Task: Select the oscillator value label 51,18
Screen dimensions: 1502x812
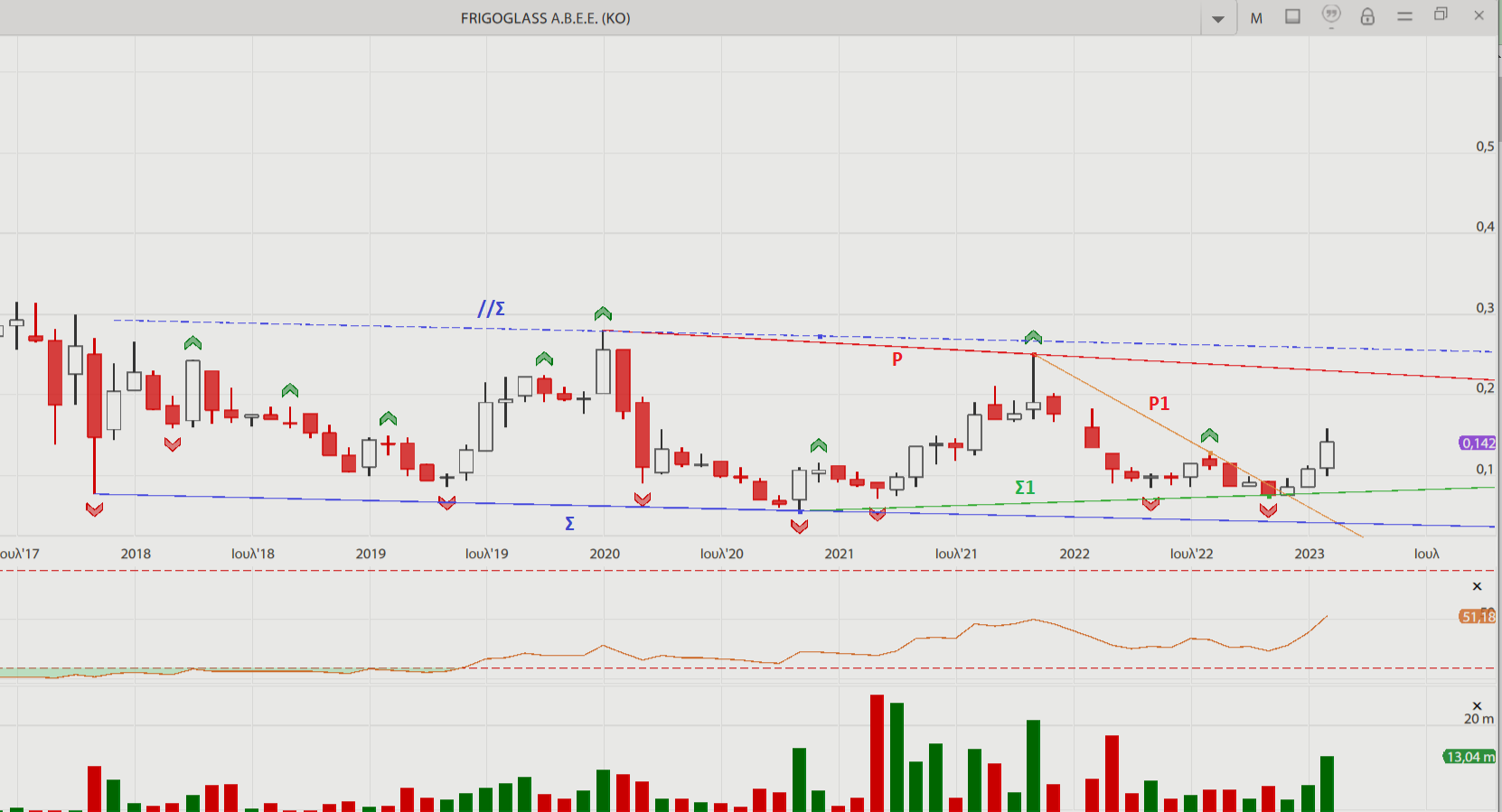Action: point(1478,617)
